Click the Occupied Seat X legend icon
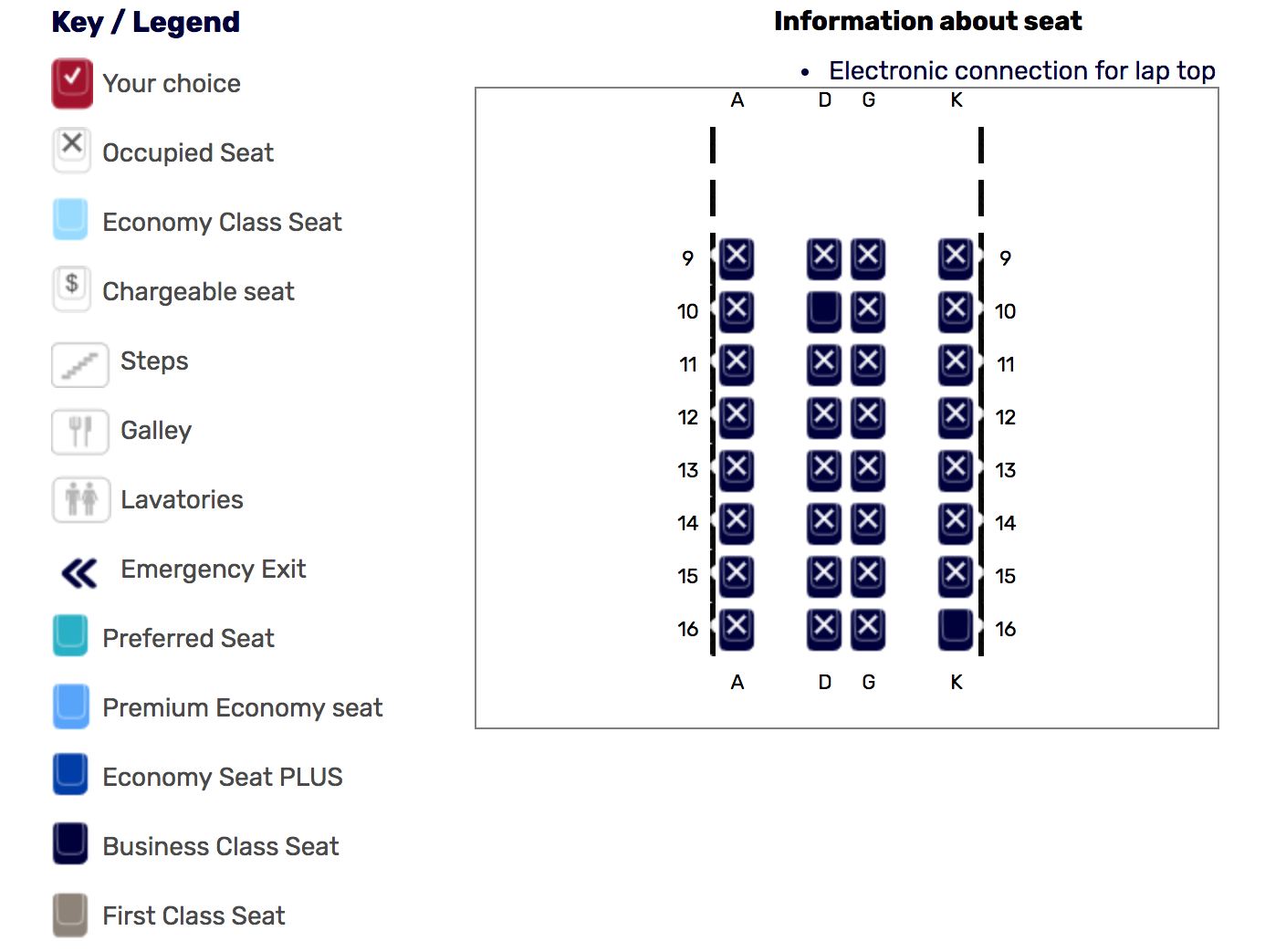This screenshot has width=1286, height=952. (x=71, y=150)
